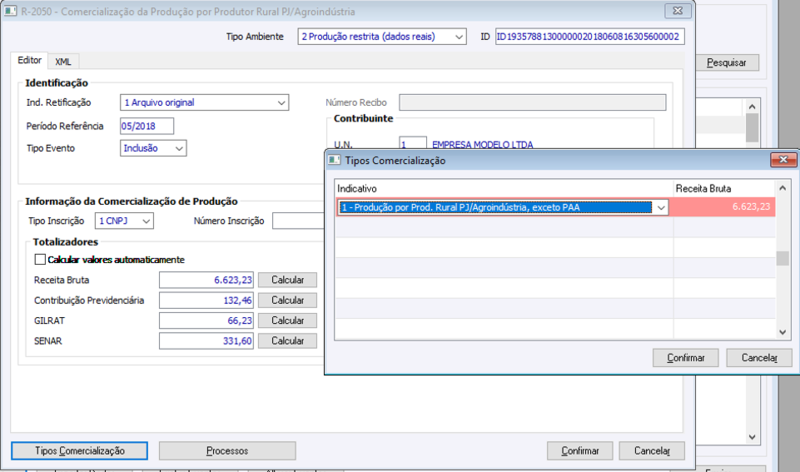
Task: Click the Indicativo column header
Action: (504, 188)
